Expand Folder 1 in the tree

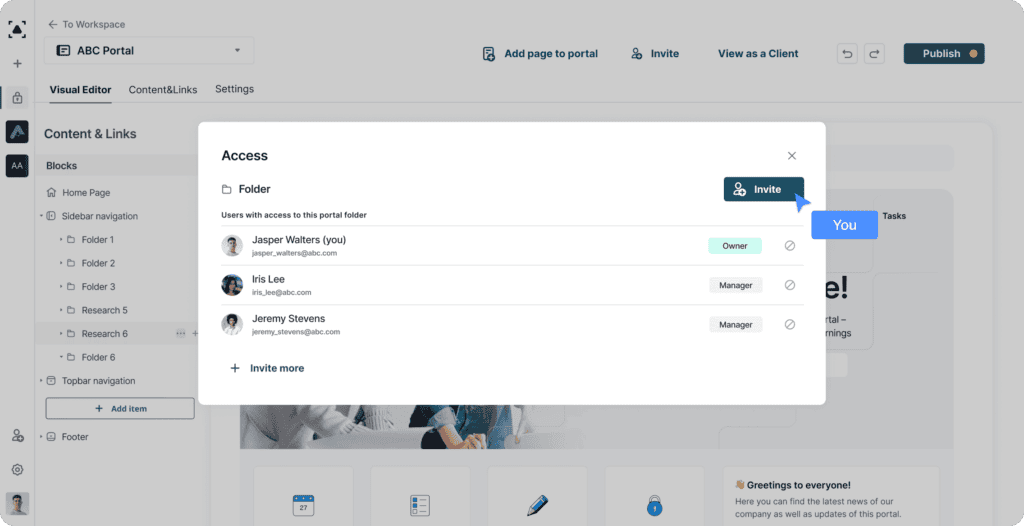[61, 240]
